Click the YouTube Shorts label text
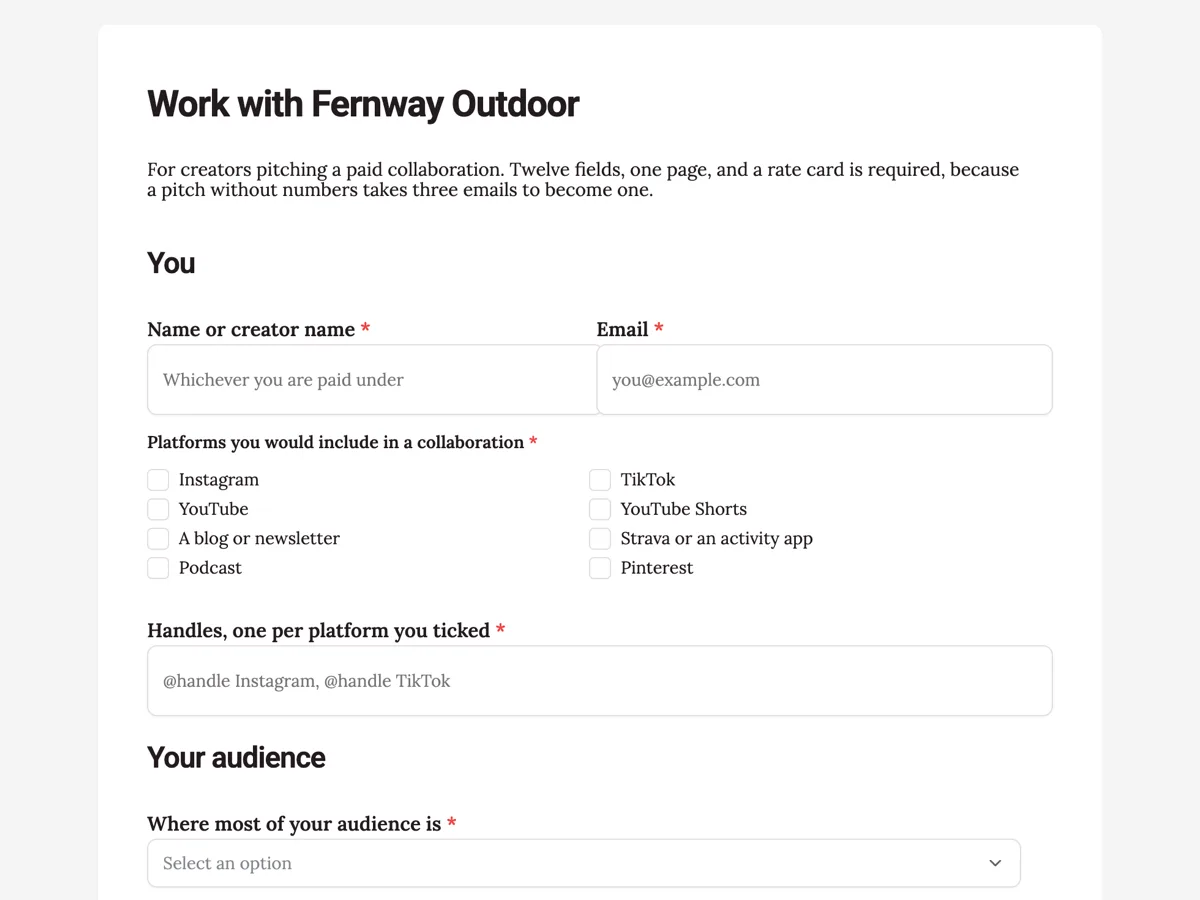Viewport: 1200px width, 900px height. pyautogui.click(x=684, y=509)
